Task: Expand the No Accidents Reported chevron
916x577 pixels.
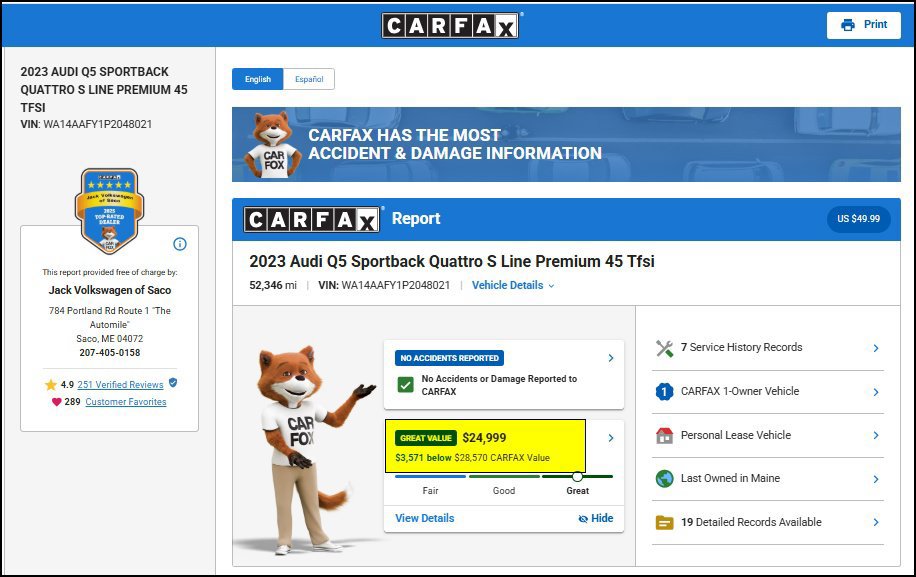Action: click(611, 358)
